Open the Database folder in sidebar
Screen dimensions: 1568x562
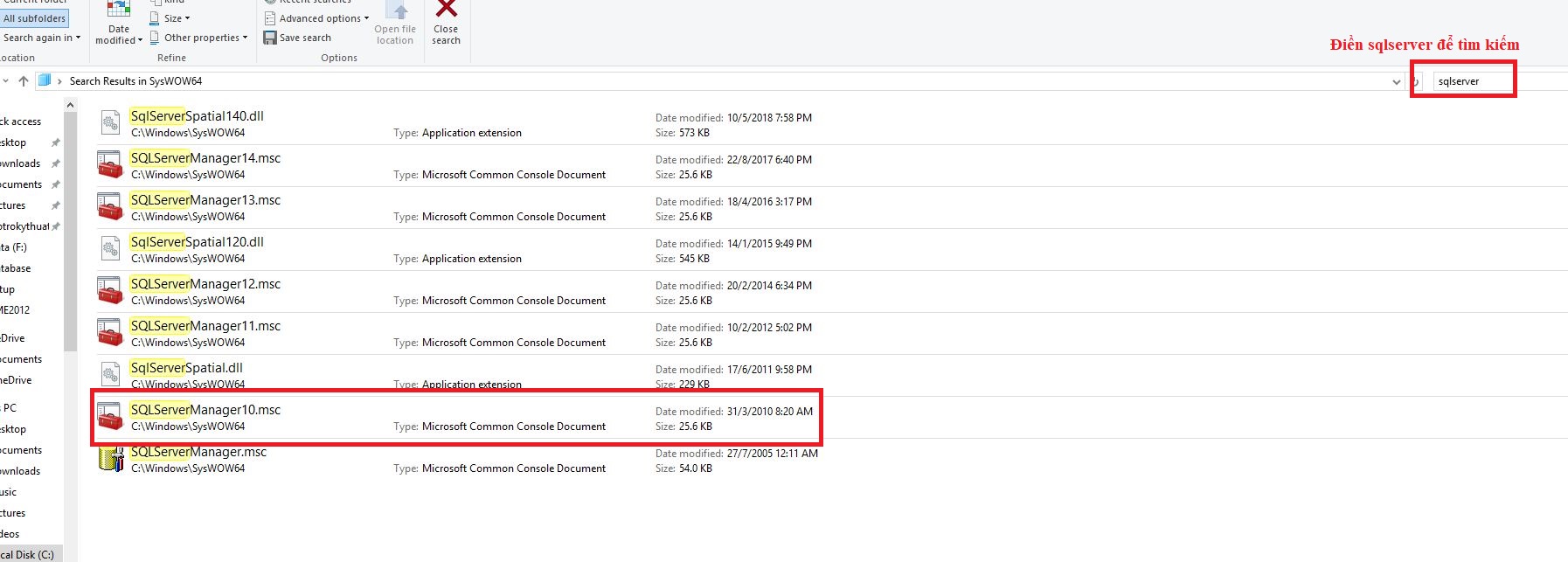coord(16,268)
